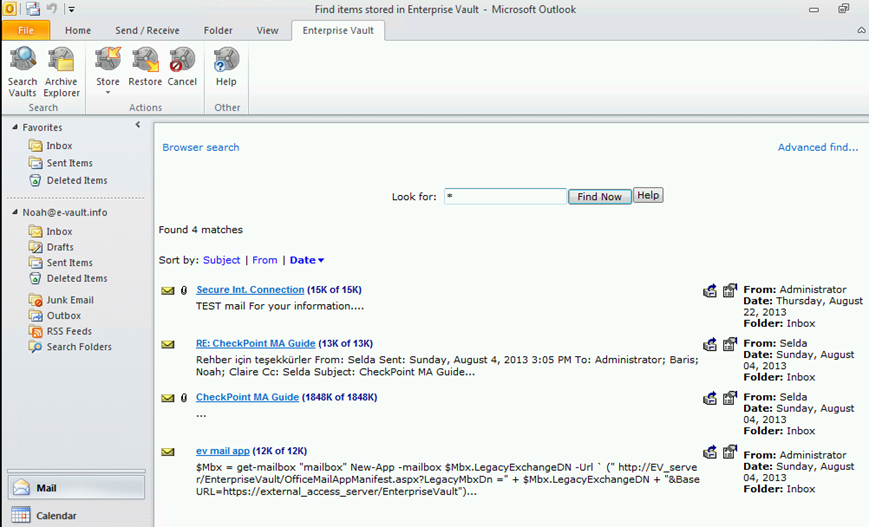Click in the Look for field
This screenshot has height=527, width=869.
click(x=505, y=196)
